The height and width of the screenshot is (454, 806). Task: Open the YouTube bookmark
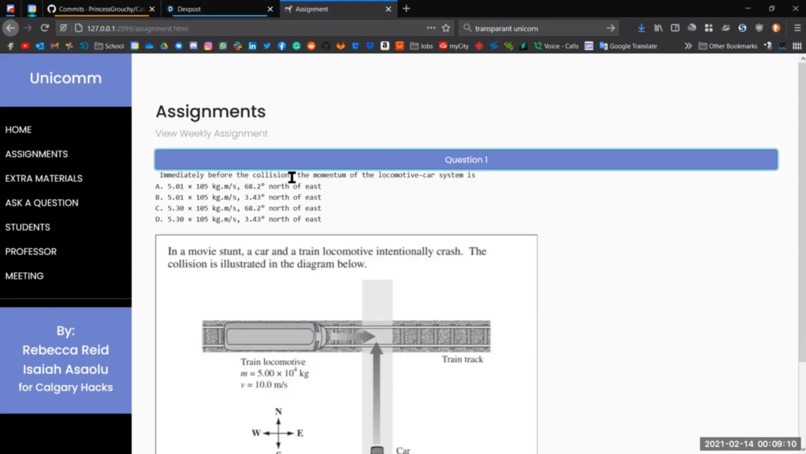[x=25, y=46]
